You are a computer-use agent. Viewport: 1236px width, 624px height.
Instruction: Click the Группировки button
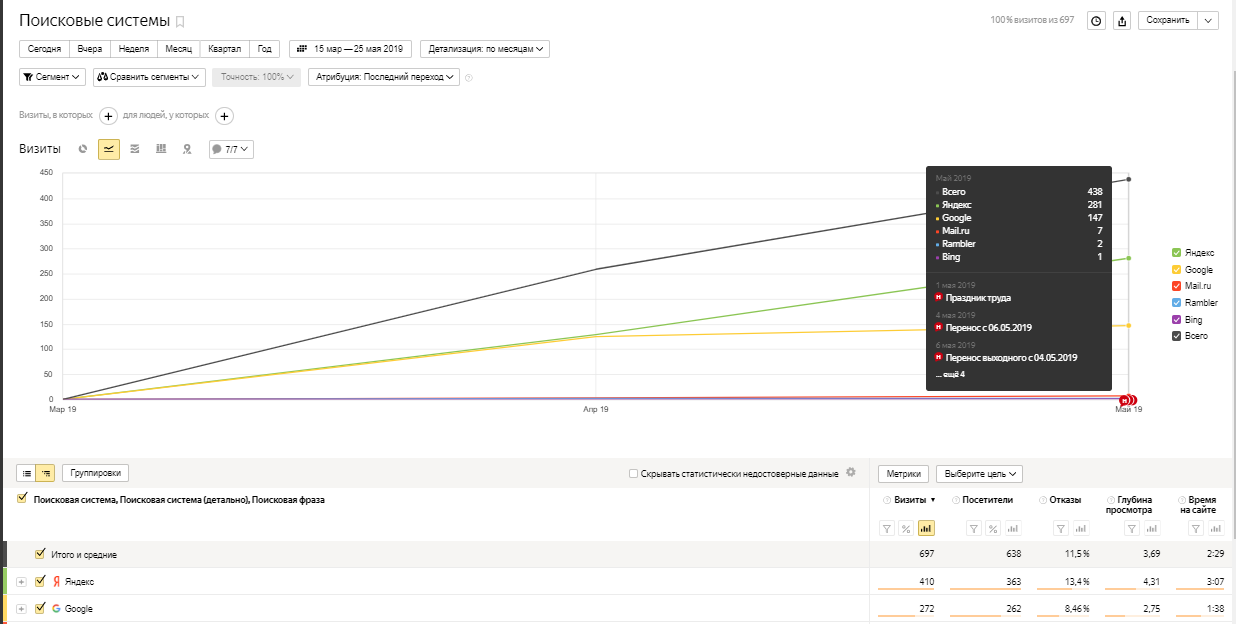pos(95,473)
